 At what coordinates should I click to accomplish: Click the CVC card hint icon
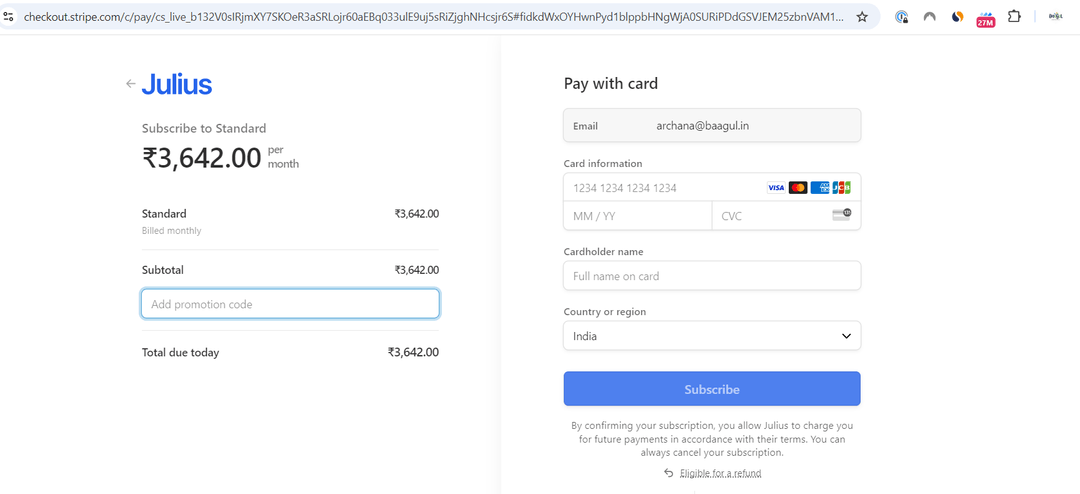tap(841, 215)
